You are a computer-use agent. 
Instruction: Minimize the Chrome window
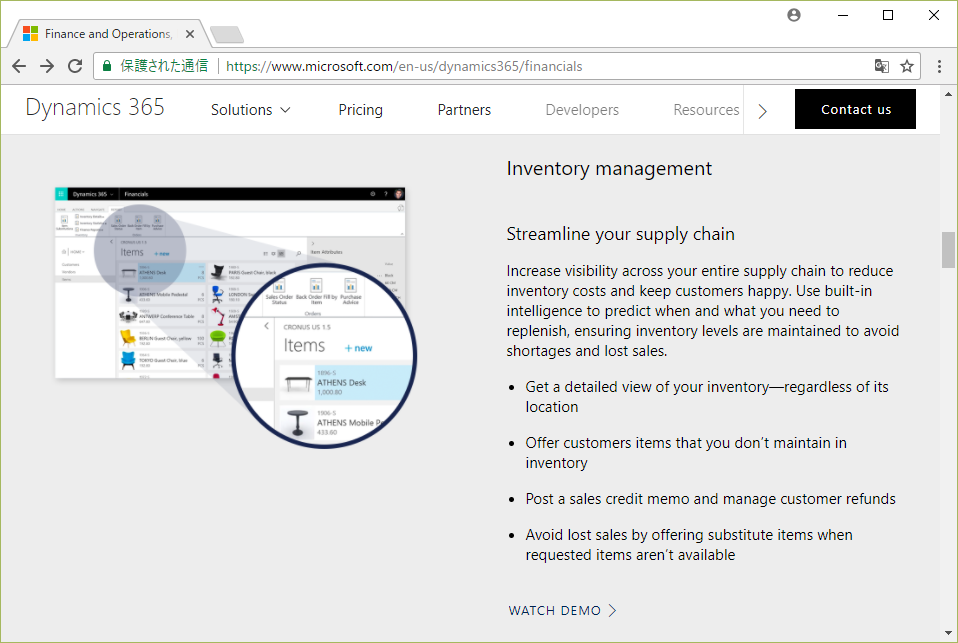tap(843, 15)
